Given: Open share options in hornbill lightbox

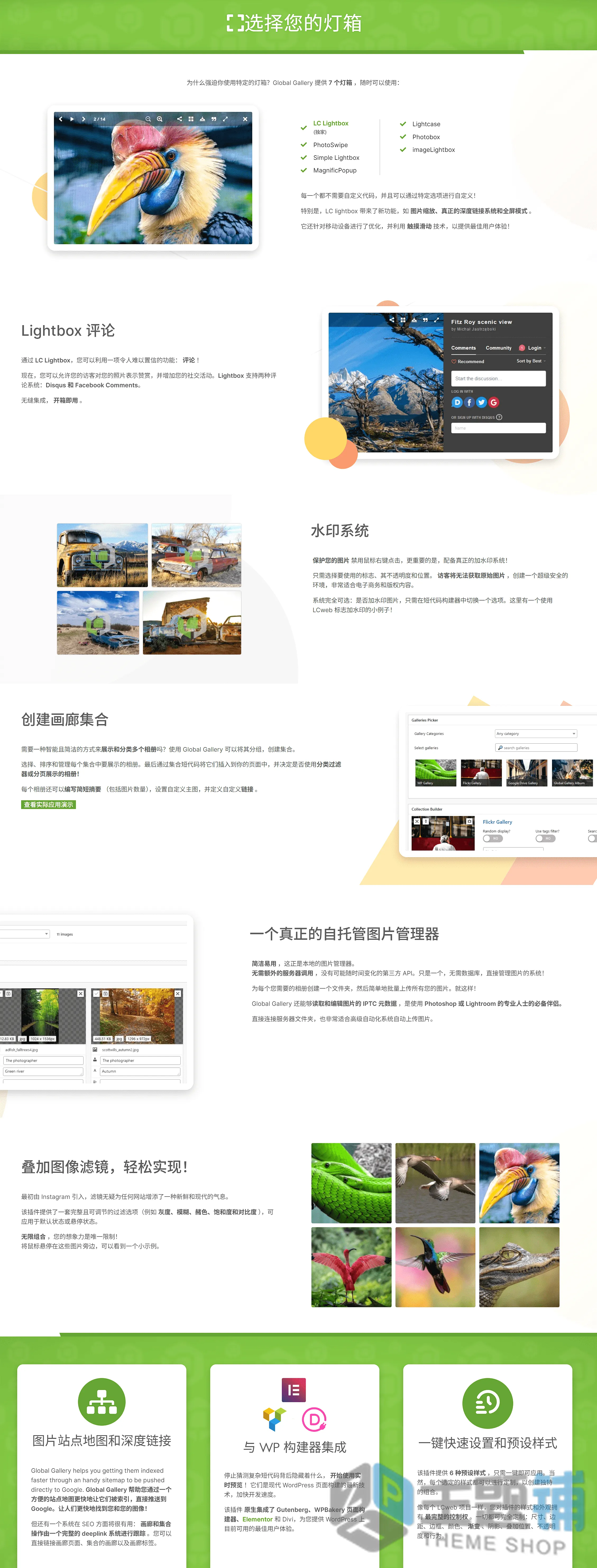Looking at the screenshot, I should coord(179,119).
